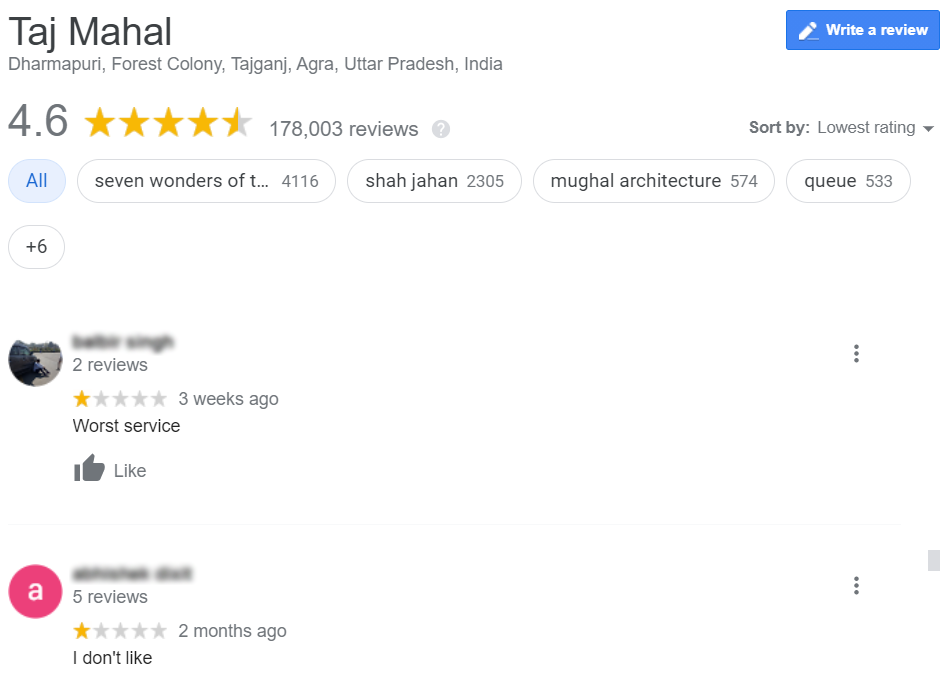Image resolution: width=946 pixels, height=682 pixels.
Task: Open second review's three-dot options menu
Action: click(x=856, y=585)
